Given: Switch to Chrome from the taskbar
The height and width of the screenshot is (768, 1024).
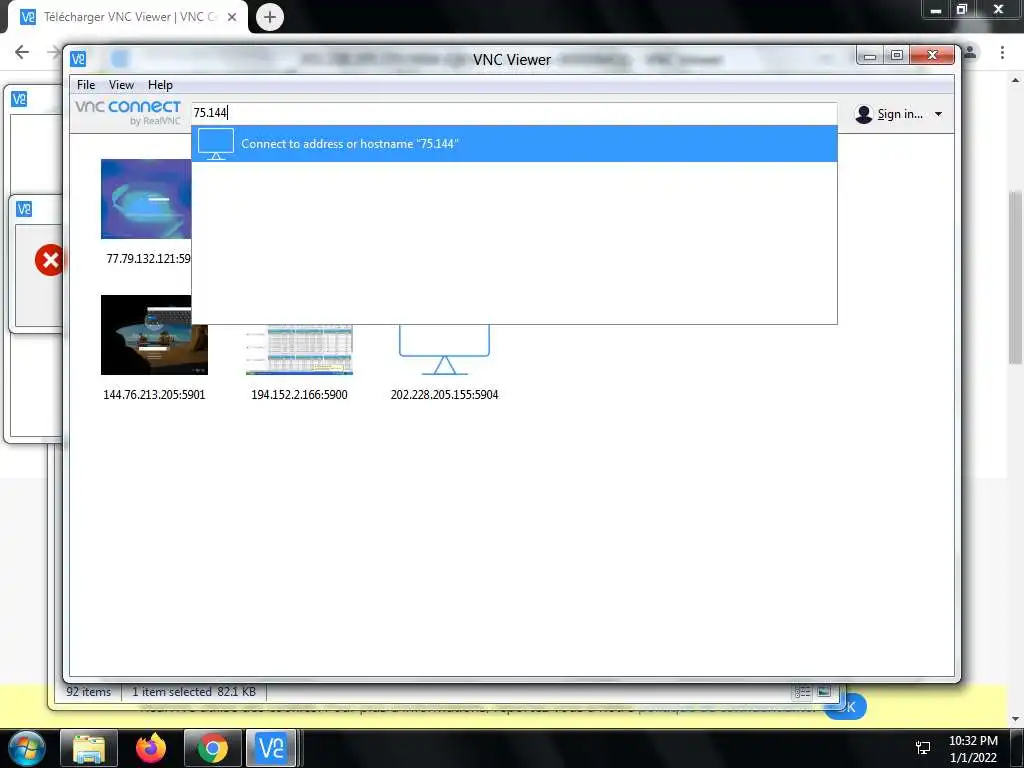Looking at the screenshot, I should (x=213, y=748).
